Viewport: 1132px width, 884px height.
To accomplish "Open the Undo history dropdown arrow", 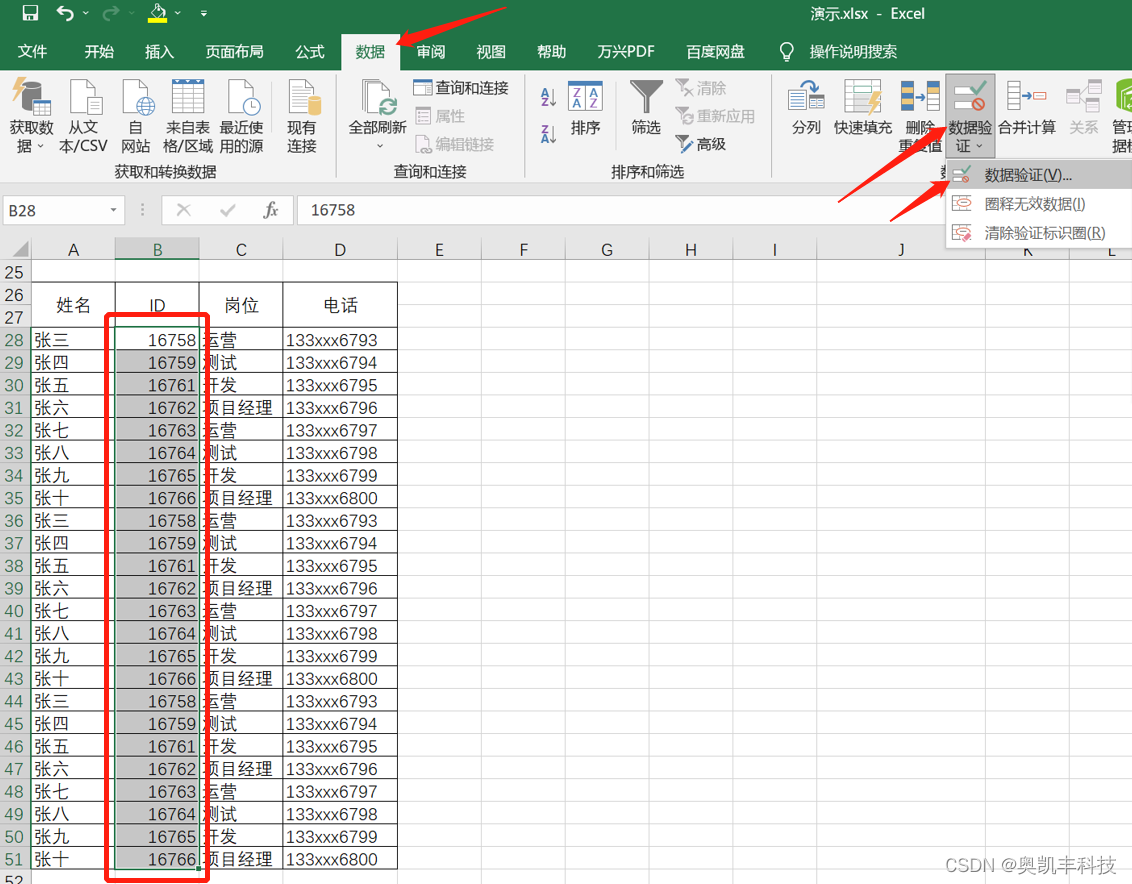I will pos(86,13).
